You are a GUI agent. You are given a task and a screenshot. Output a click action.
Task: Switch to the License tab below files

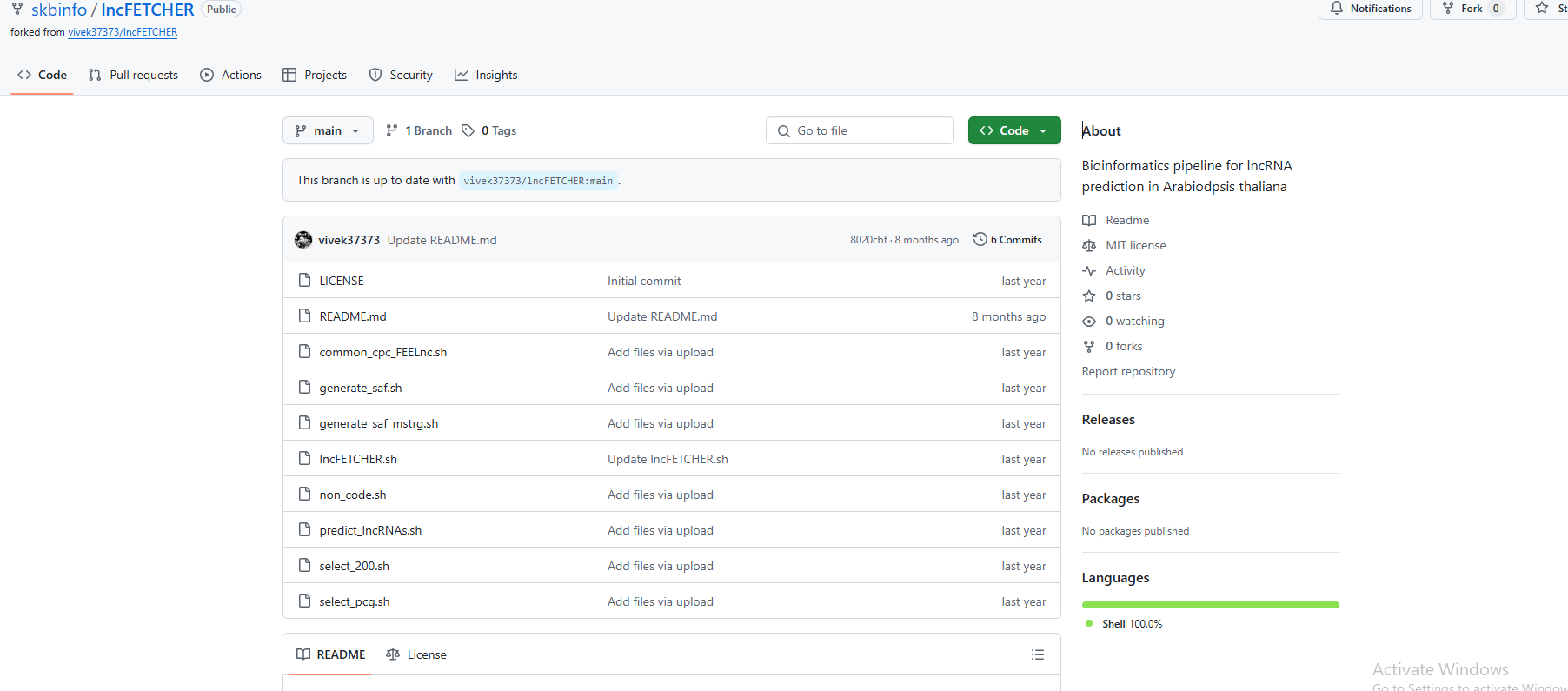416,654
